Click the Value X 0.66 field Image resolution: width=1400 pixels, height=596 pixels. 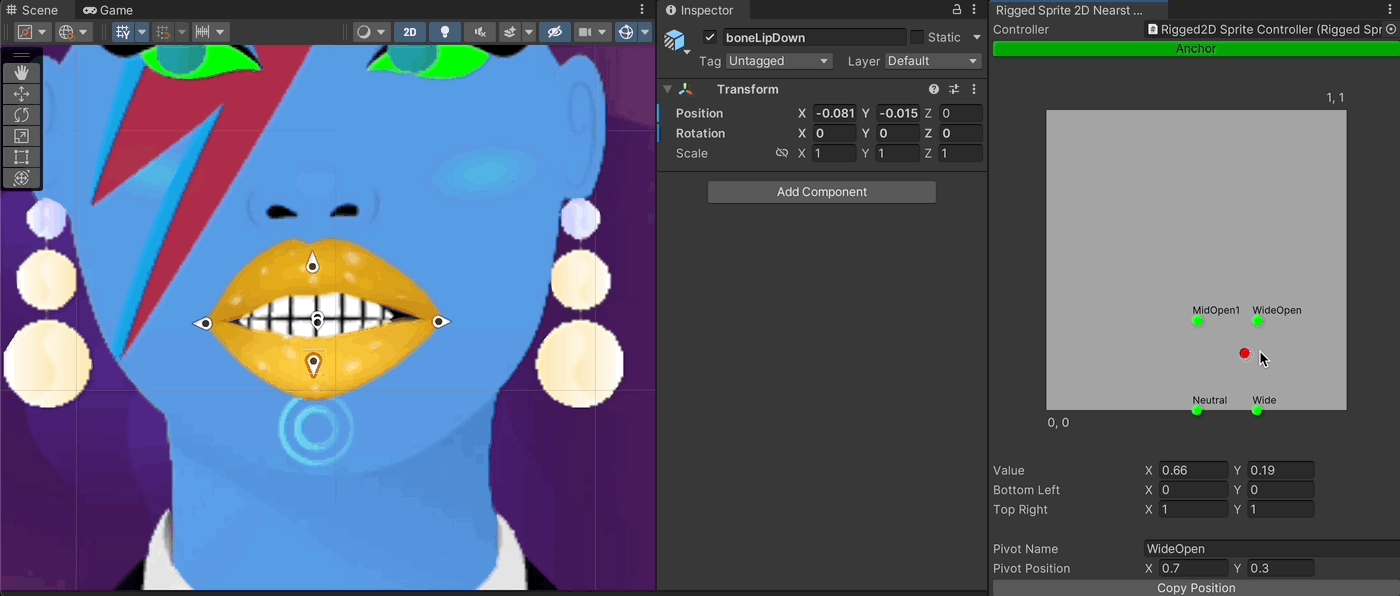(x=1192, y=470)
